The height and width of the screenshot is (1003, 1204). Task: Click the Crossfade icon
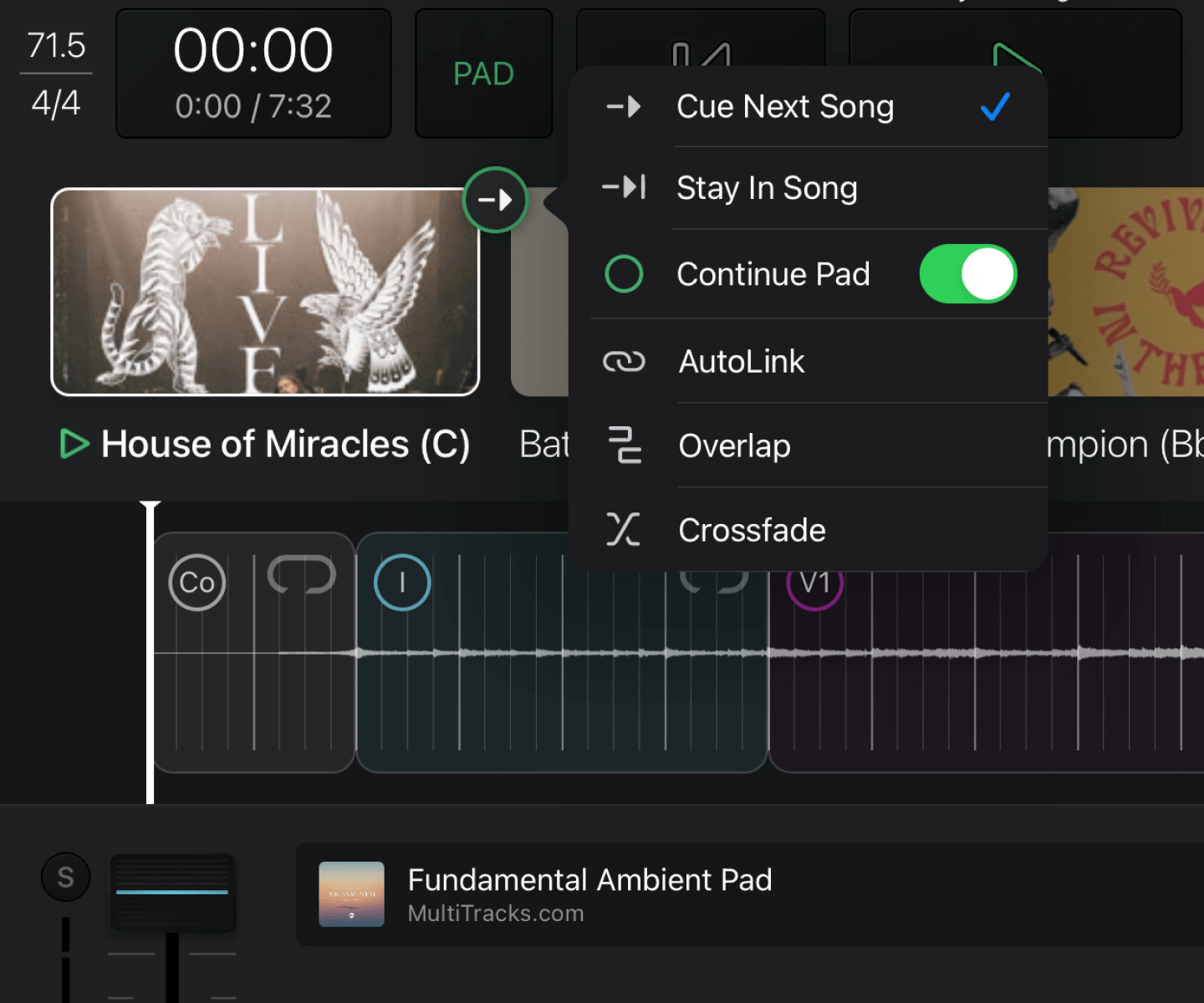point(624,529)
